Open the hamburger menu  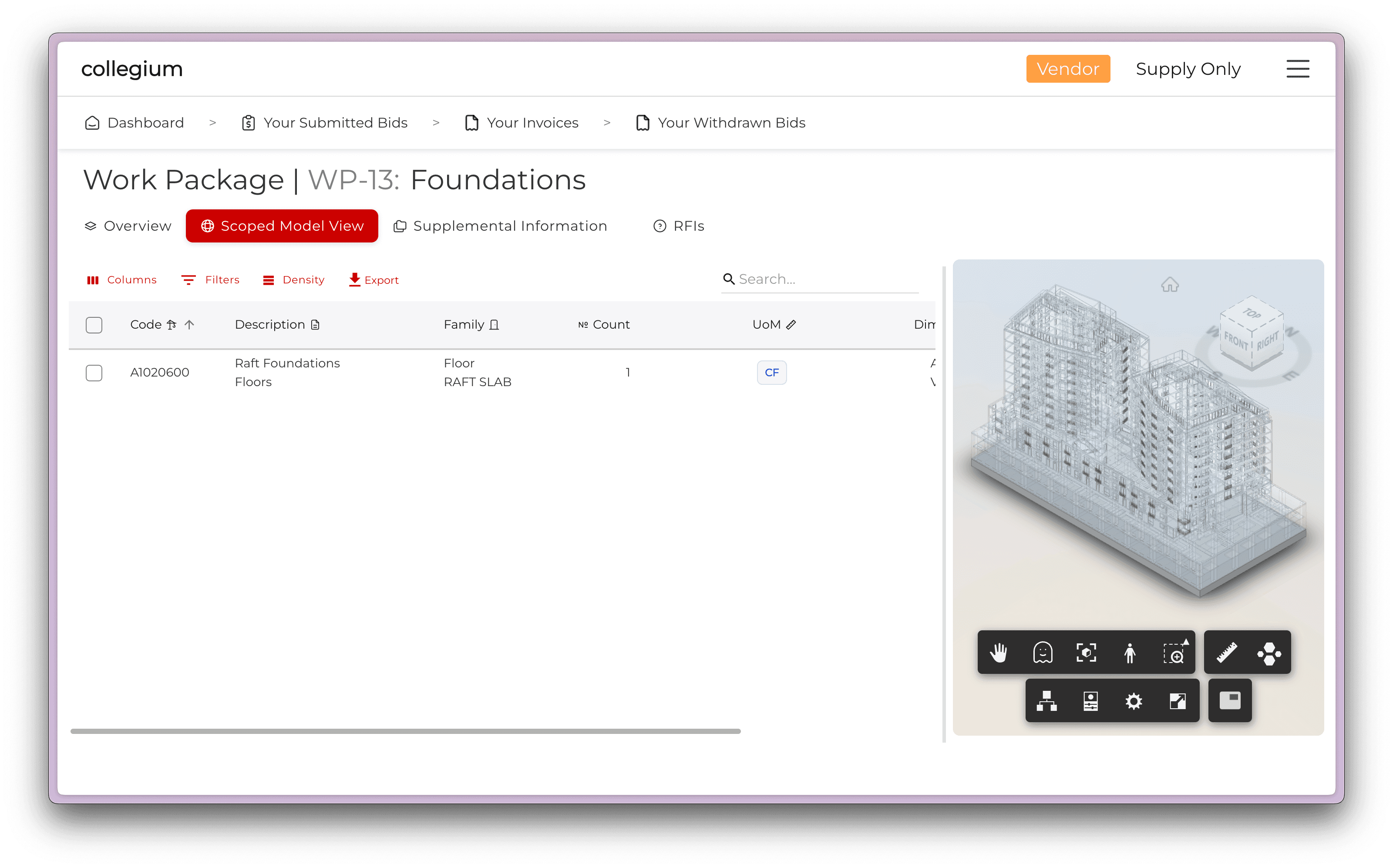(1297, 69)
